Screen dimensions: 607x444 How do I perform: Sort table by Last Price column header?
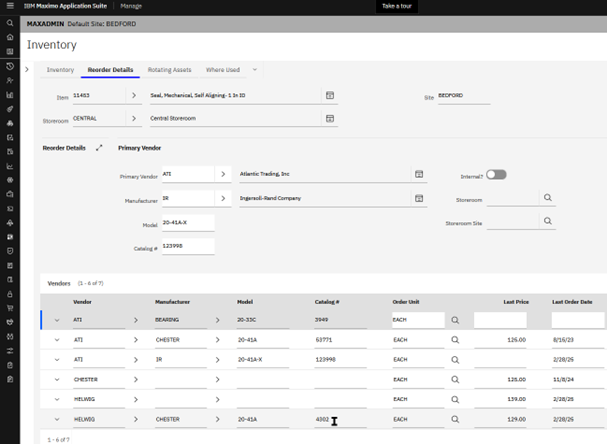click(516, 302)
